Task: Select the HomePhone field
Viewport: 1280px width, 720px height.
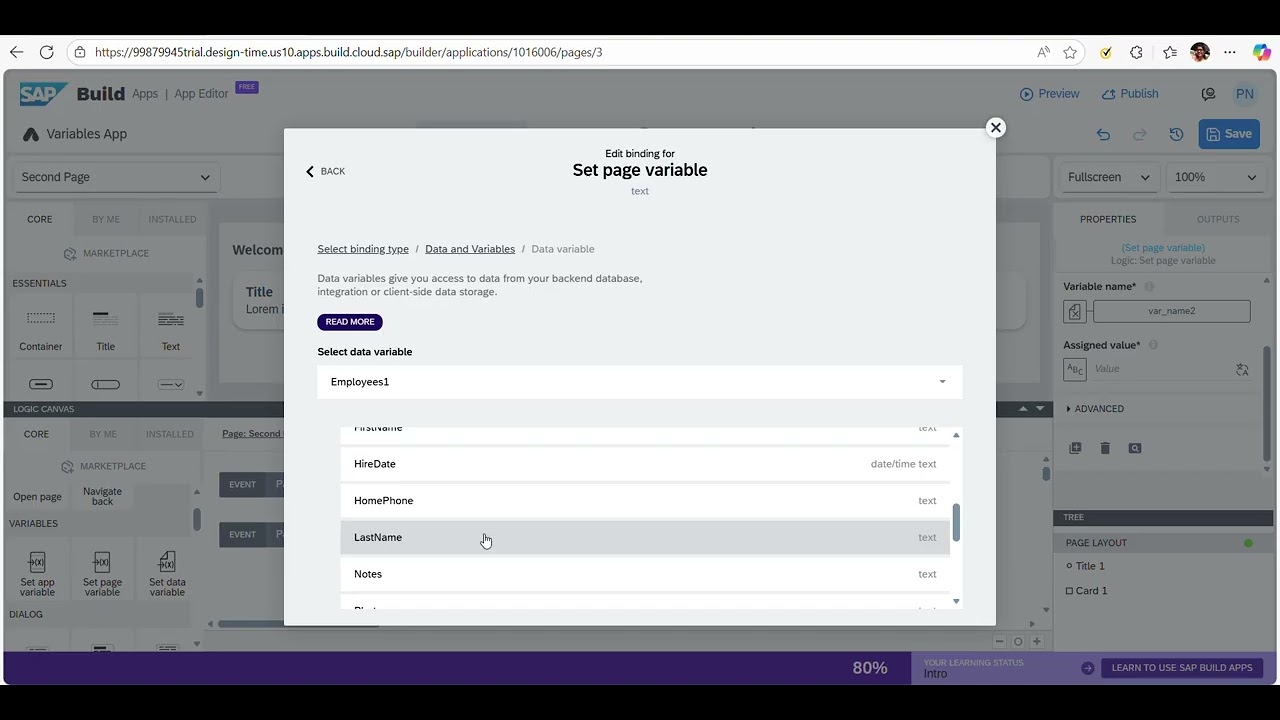Action: pos(645,501)
